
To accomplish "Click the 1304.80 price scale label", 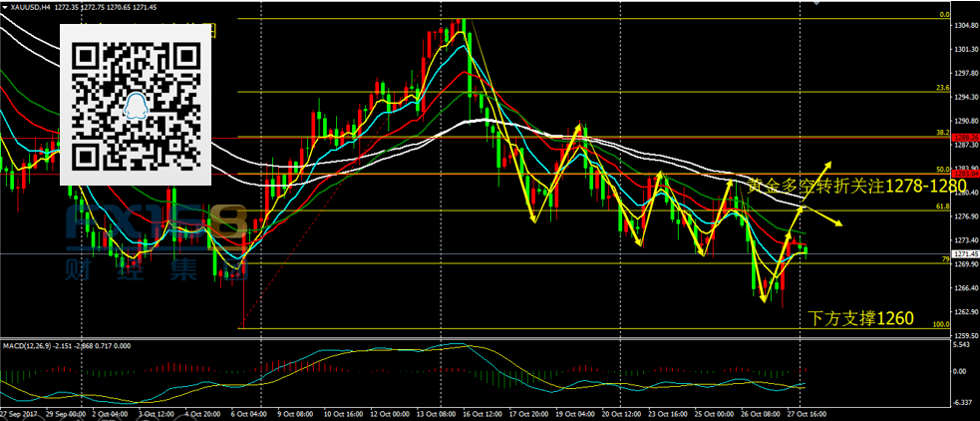I will pyautogui.click(x=962, y=28).
